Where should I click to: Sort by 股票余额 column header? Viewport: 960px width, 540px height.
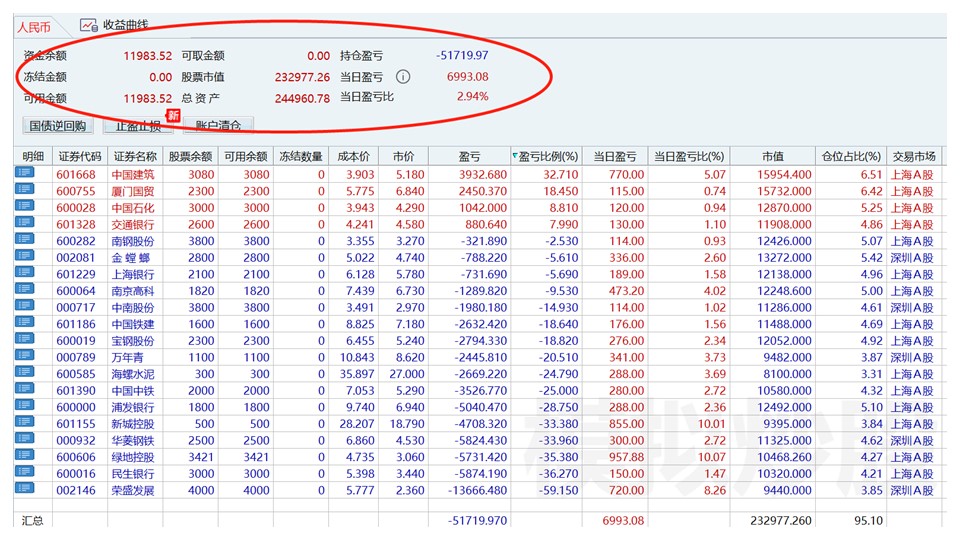pos(190,157)
